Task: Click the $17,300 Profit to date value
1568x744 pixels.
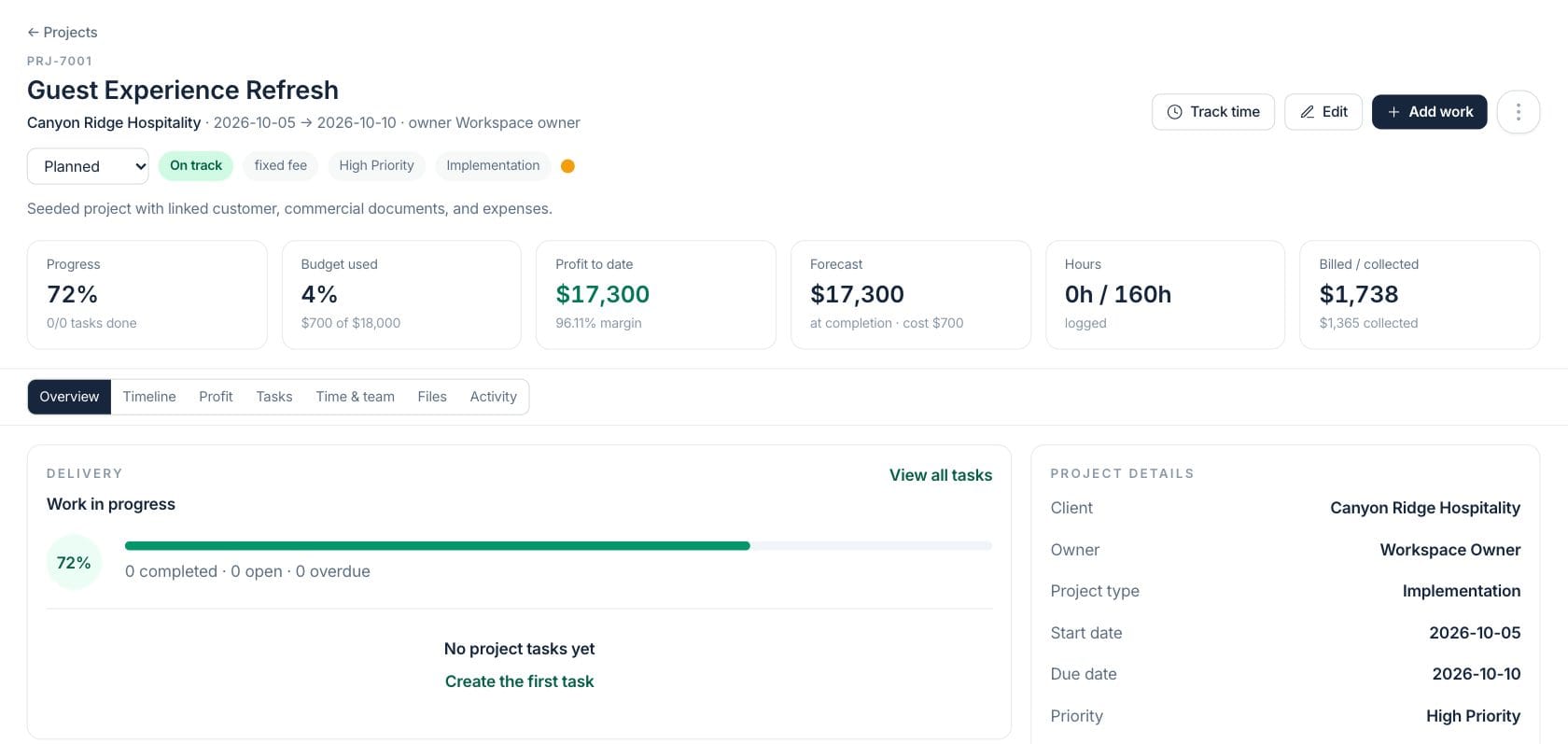Action: coord(603,295)
